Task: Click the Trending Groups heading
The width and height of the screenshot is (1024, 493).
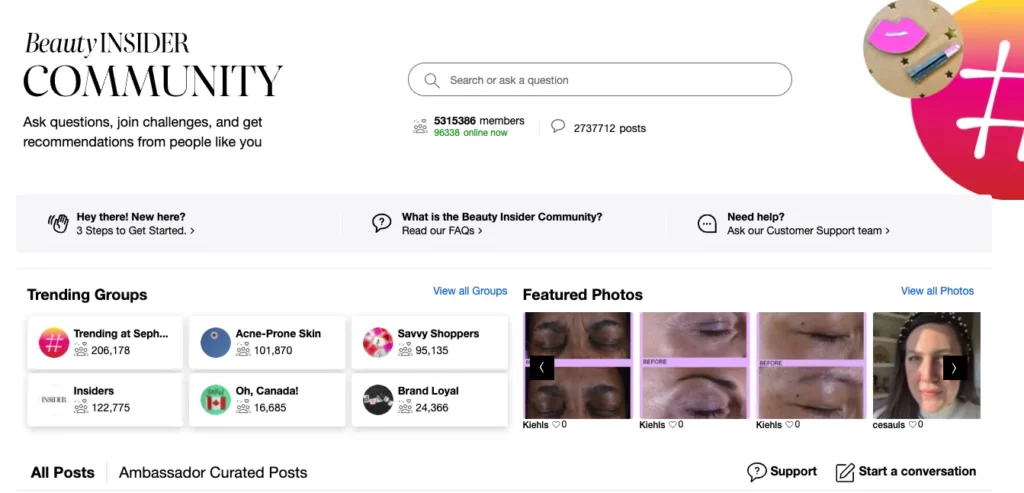Action: (87, 294)
